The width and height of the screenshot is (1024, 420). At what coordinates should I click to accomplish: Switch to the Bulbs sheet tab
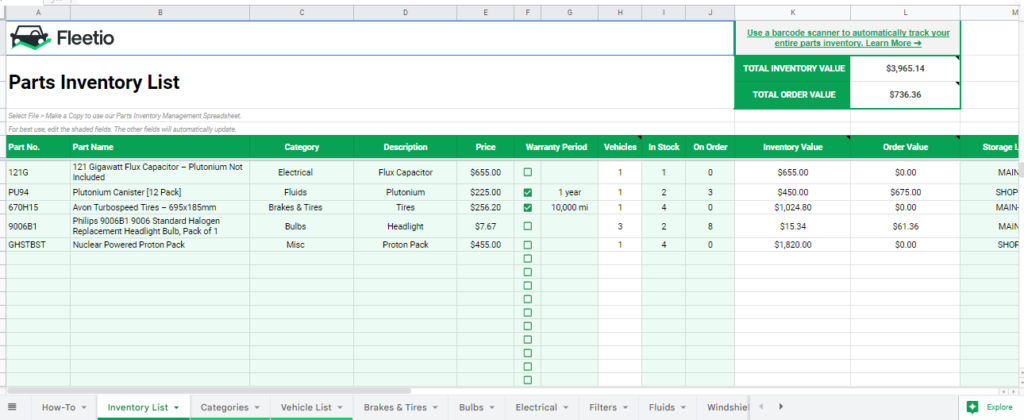tap(471, 408)
